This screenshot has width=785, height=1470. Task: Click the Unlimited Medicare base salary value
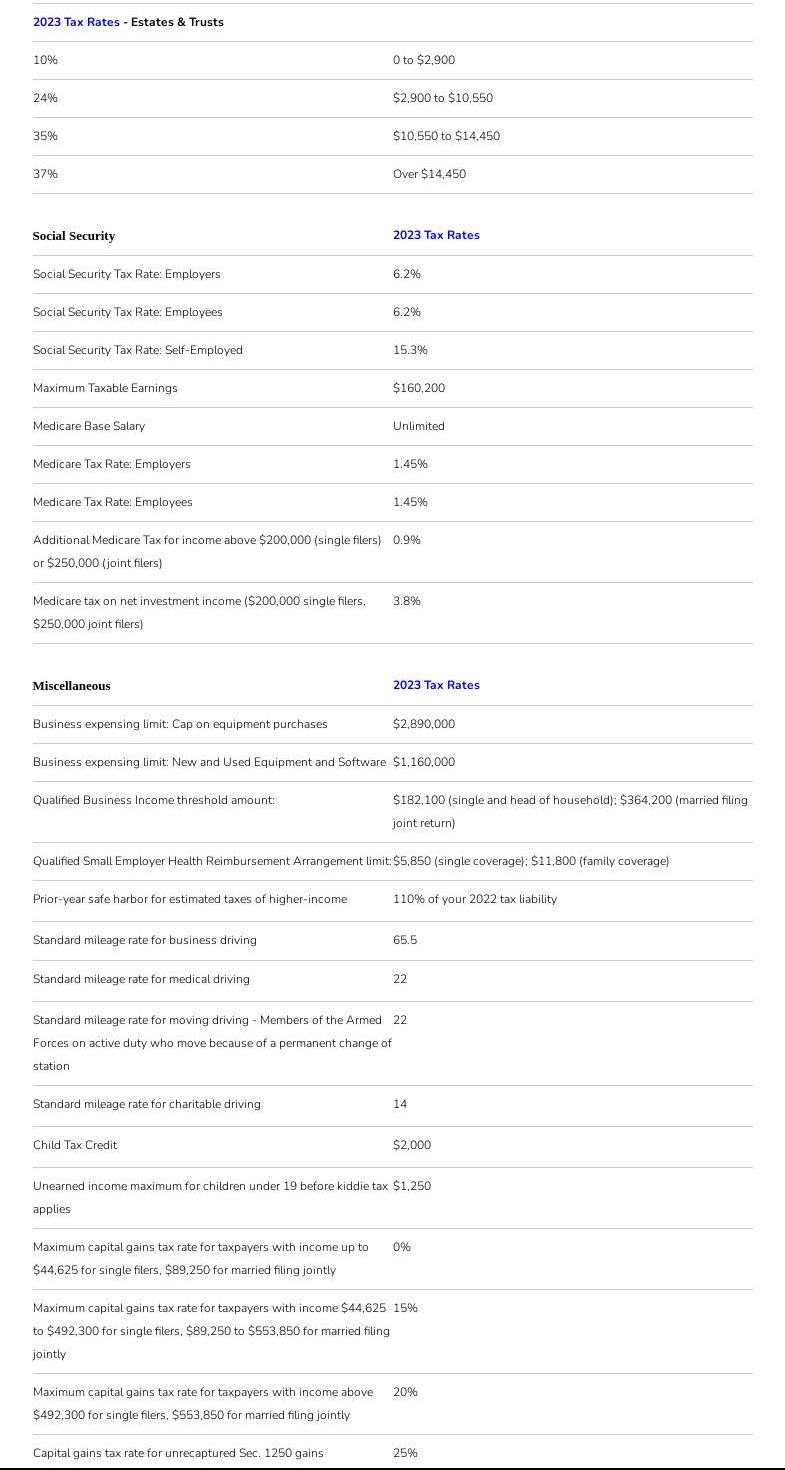(418, 426)
